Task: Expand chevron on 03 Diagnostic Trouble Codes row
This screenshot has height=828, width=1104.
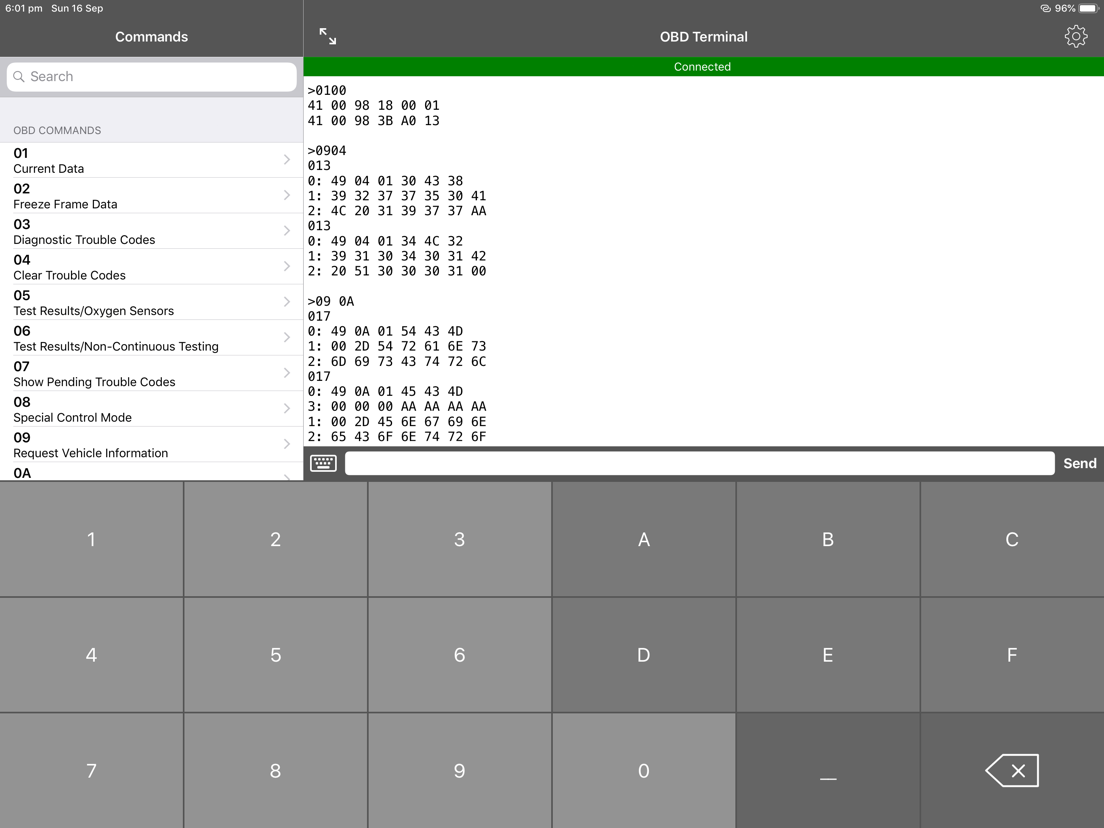Action: [x=287, y=231]
